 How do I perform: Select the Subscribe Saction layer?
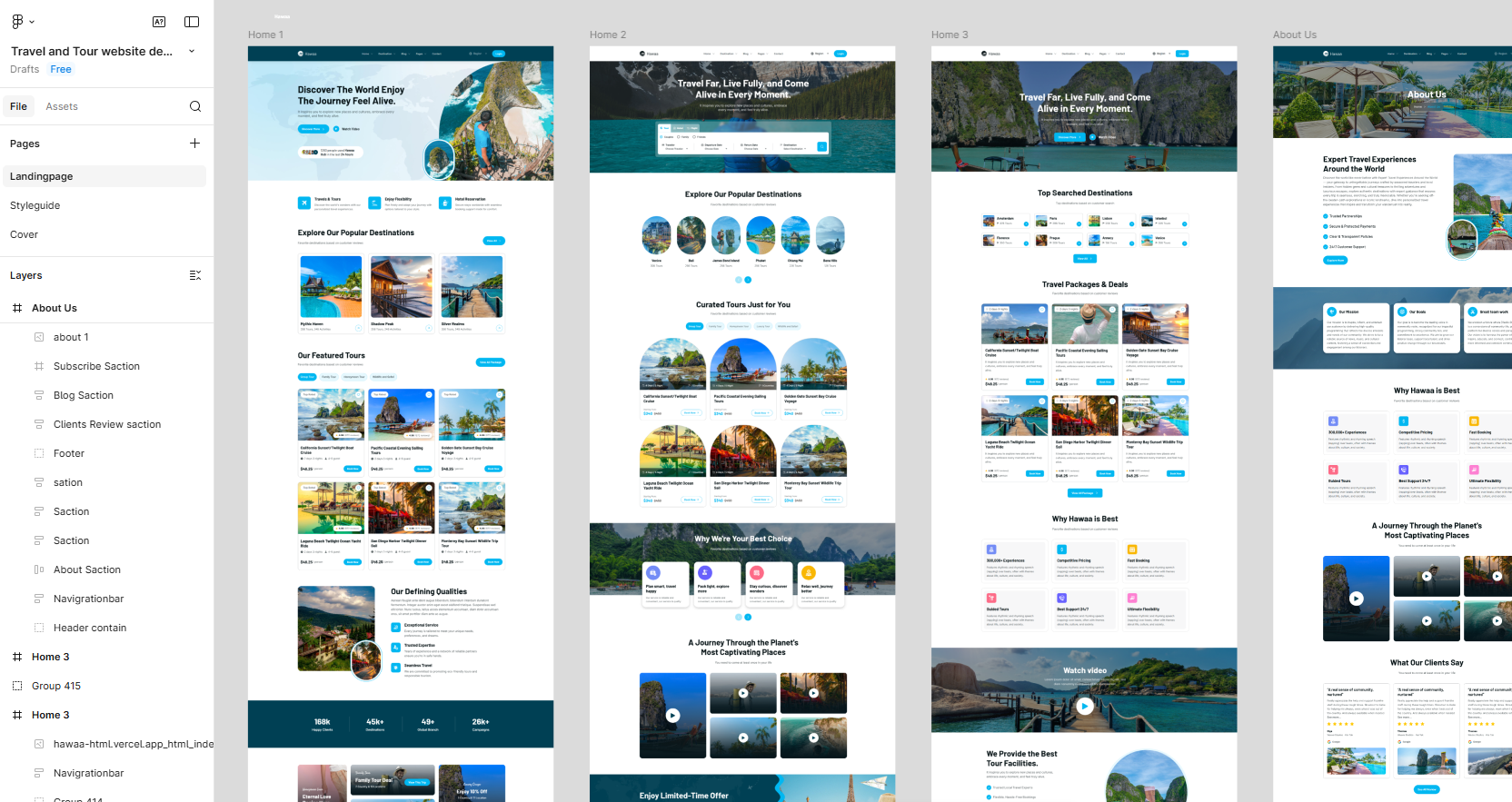click(96, 366)
